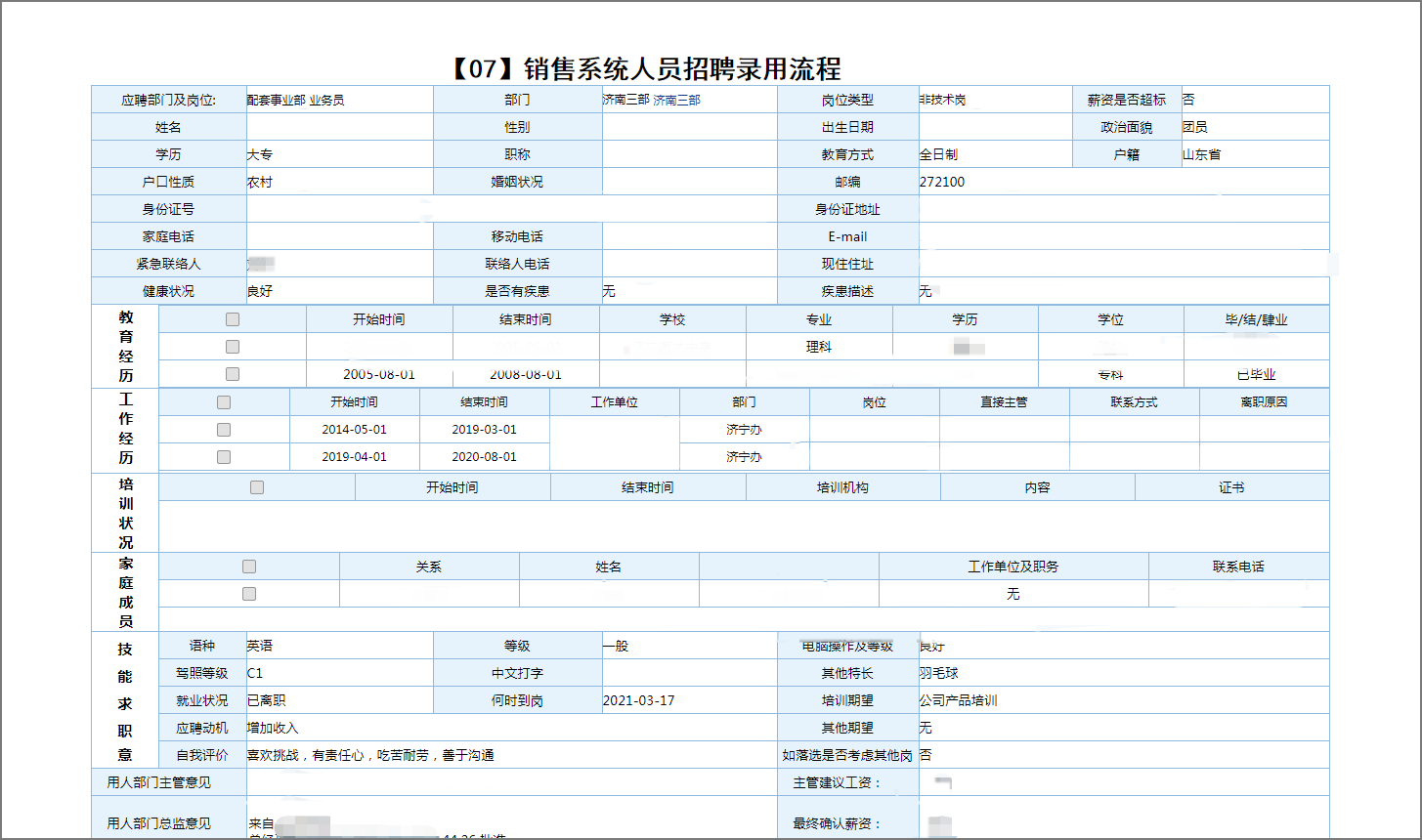Check the training status (培训状况) header checkbox
Screen dimensions: 1422x840
pyautogui.click(x=257, y=485)
